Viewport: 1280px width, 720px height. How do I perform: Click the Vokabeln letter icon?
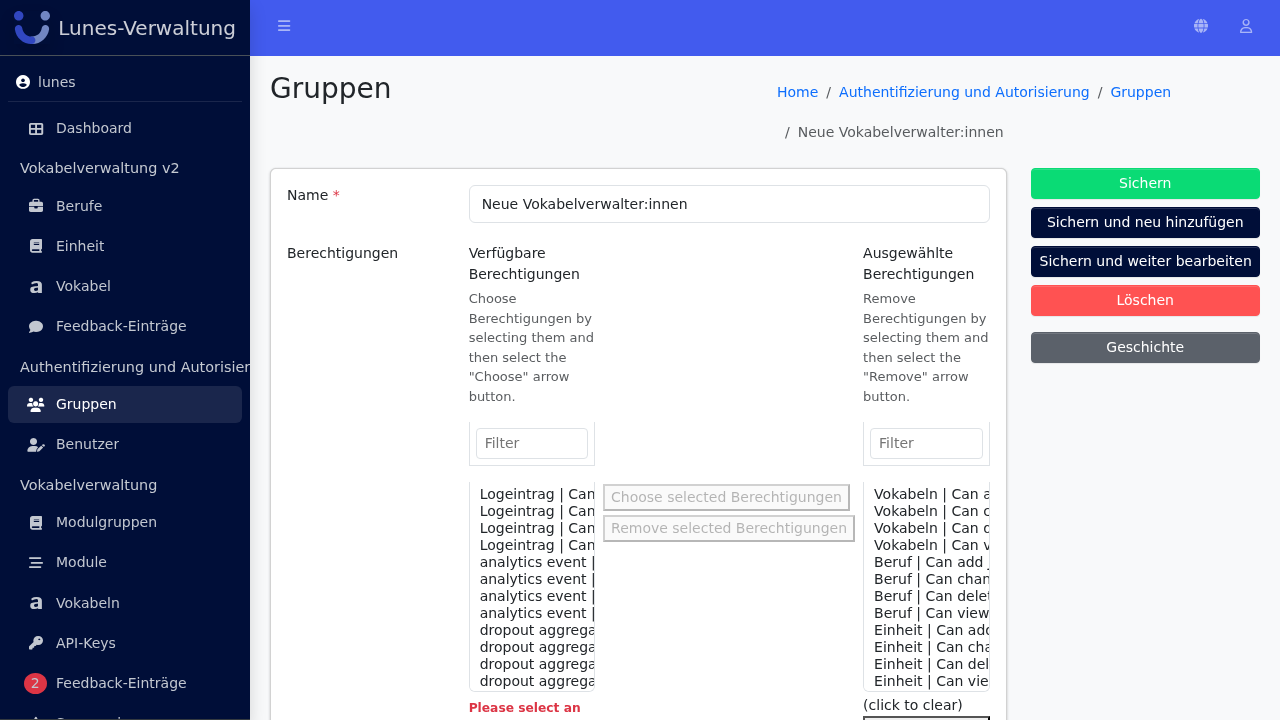pyautogui.click(x=36, y=603)
